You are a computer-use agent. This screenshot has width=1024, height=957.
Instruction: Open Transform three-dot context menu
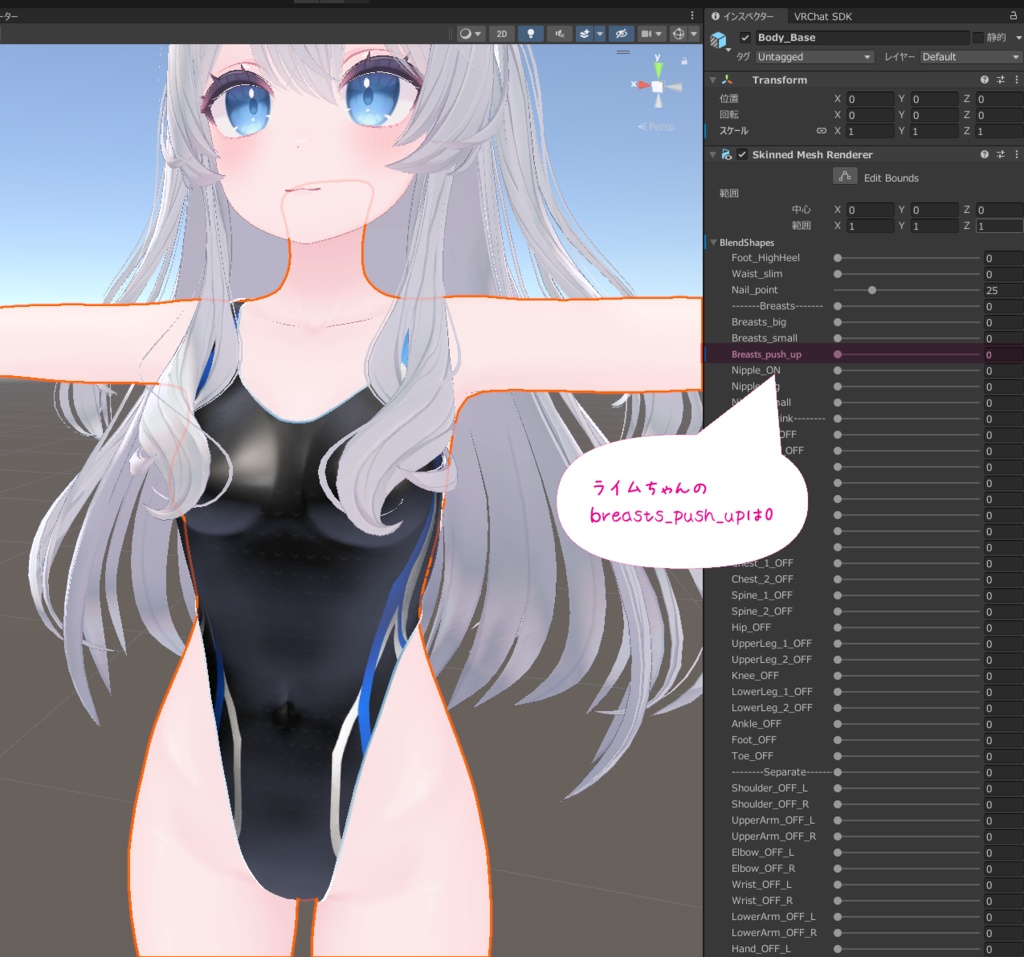click(1016, 80)
